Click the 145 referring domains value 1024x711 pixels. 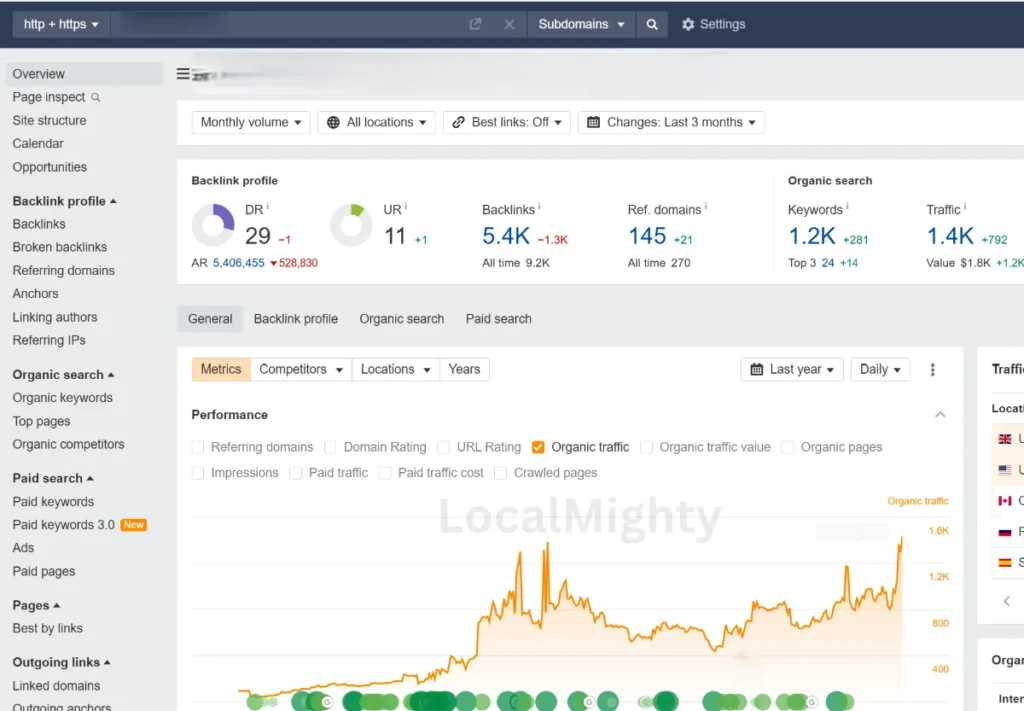tap(647, 236)
